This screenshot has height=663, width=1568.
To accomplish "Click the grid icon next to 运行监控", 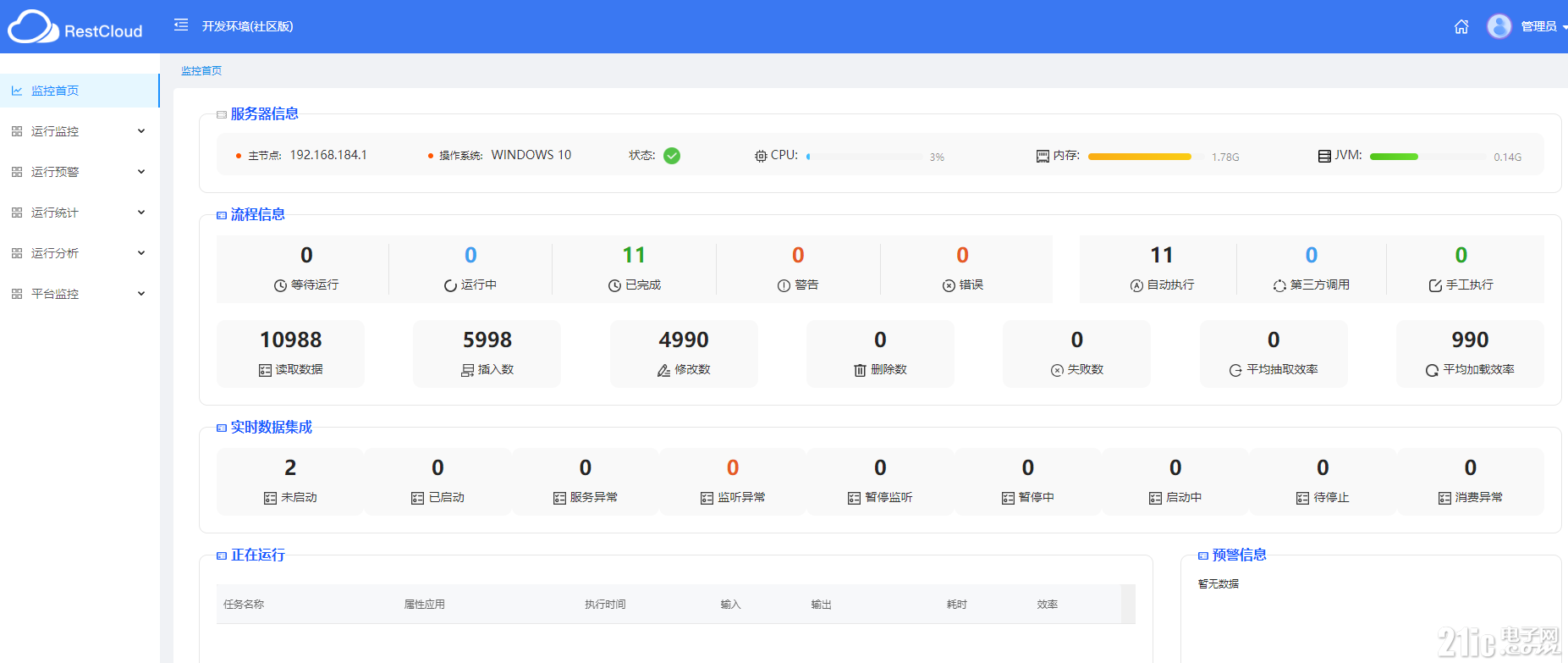I will click(x=17, y=131).
